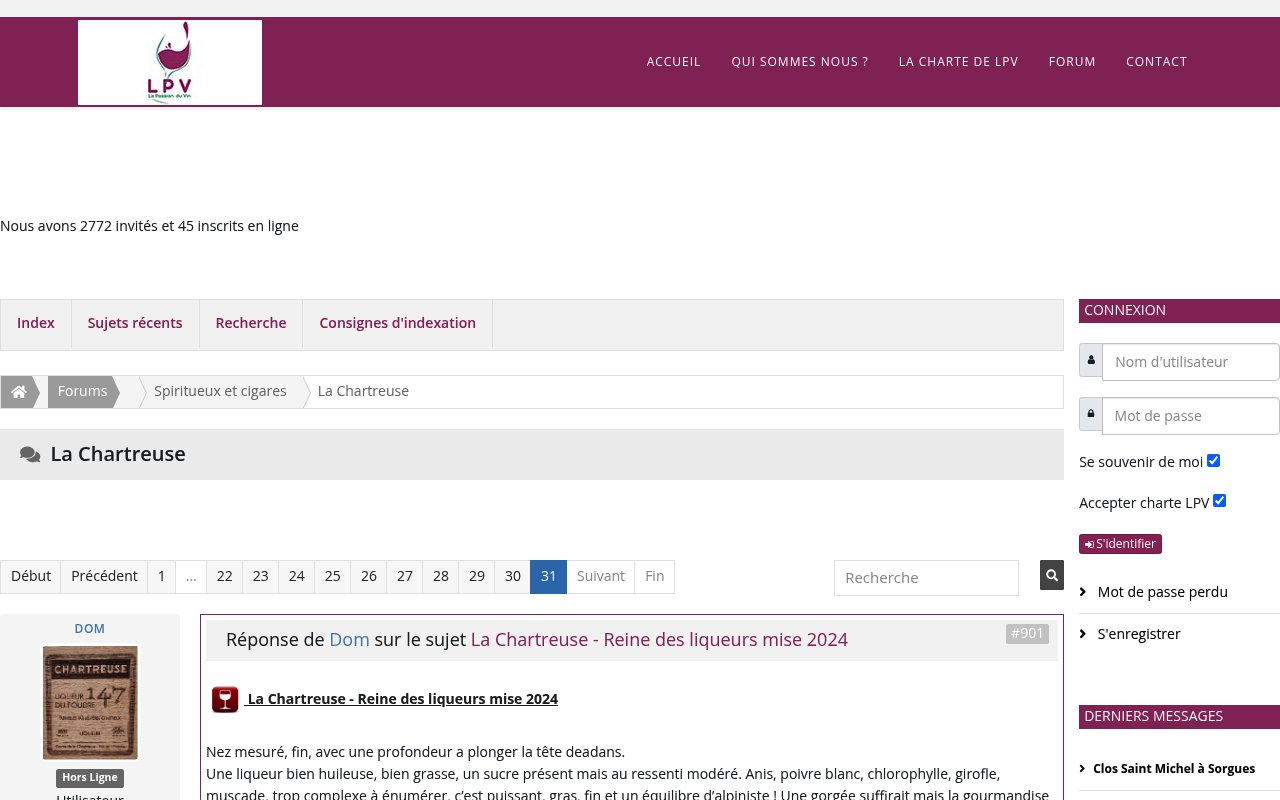Click the wine glass post icon

pos(225,699)
